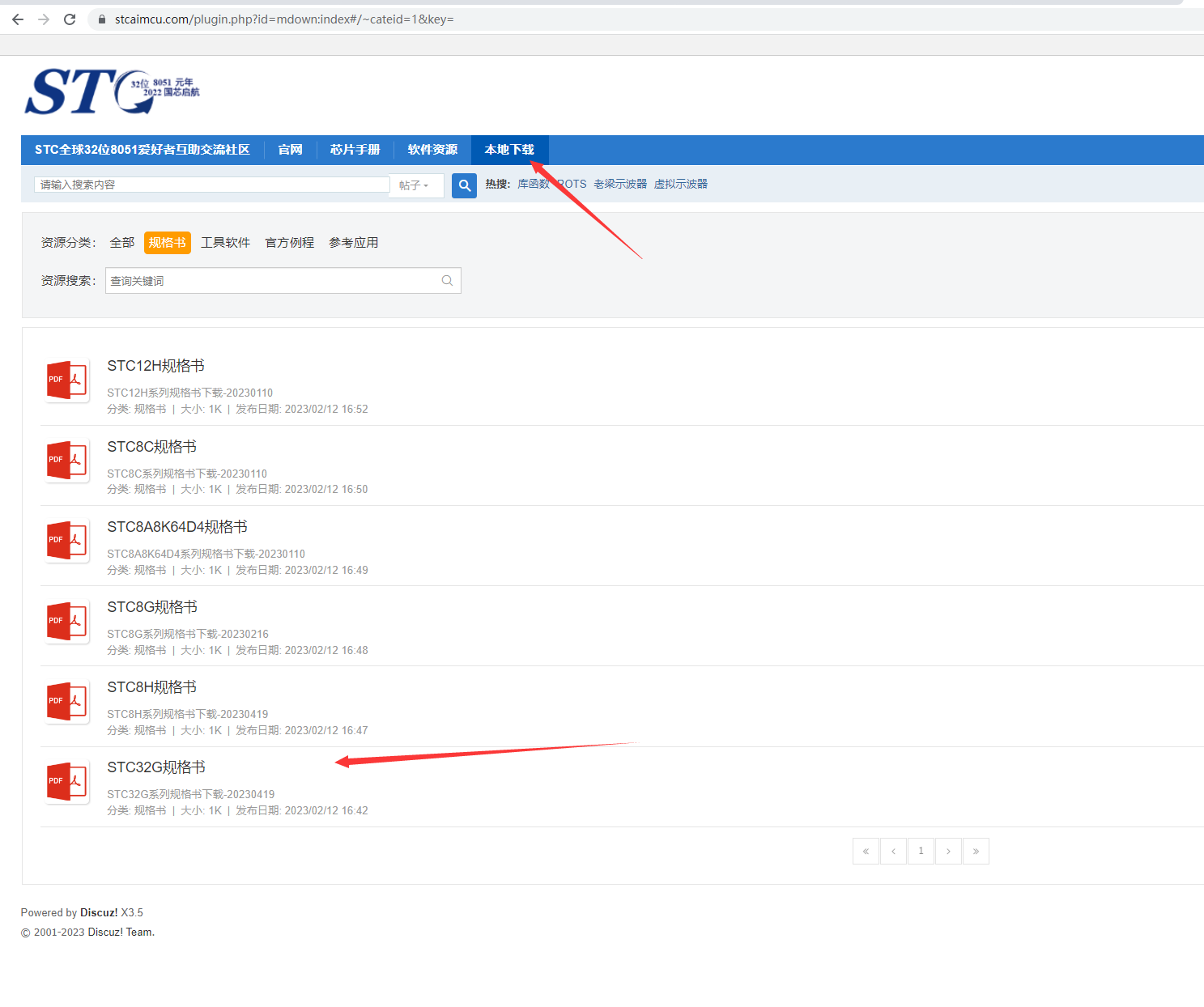Click the padlock site info icon
The height and width of the screenshot is (1007, 1204).
point(102,19)
